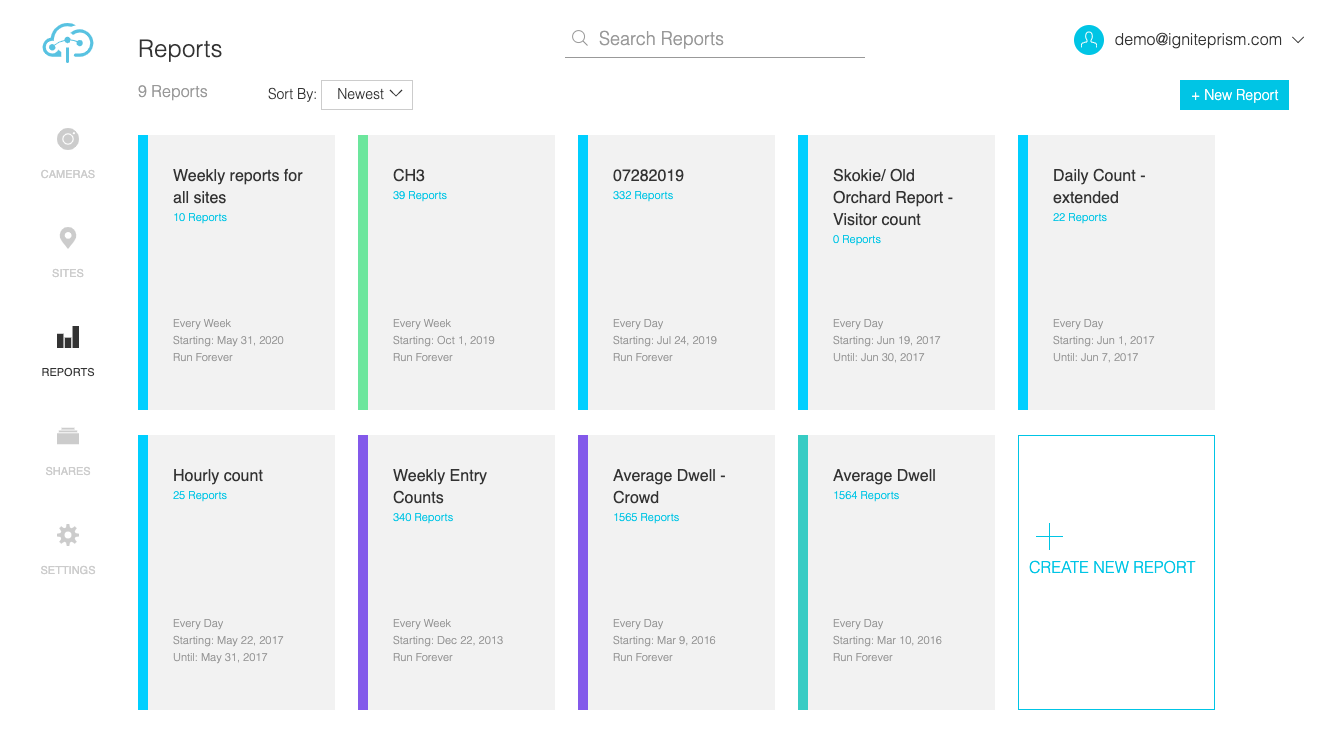Click the 1565 Reports link
Viewport: 1329px width, 741px height.
(646, 517)
